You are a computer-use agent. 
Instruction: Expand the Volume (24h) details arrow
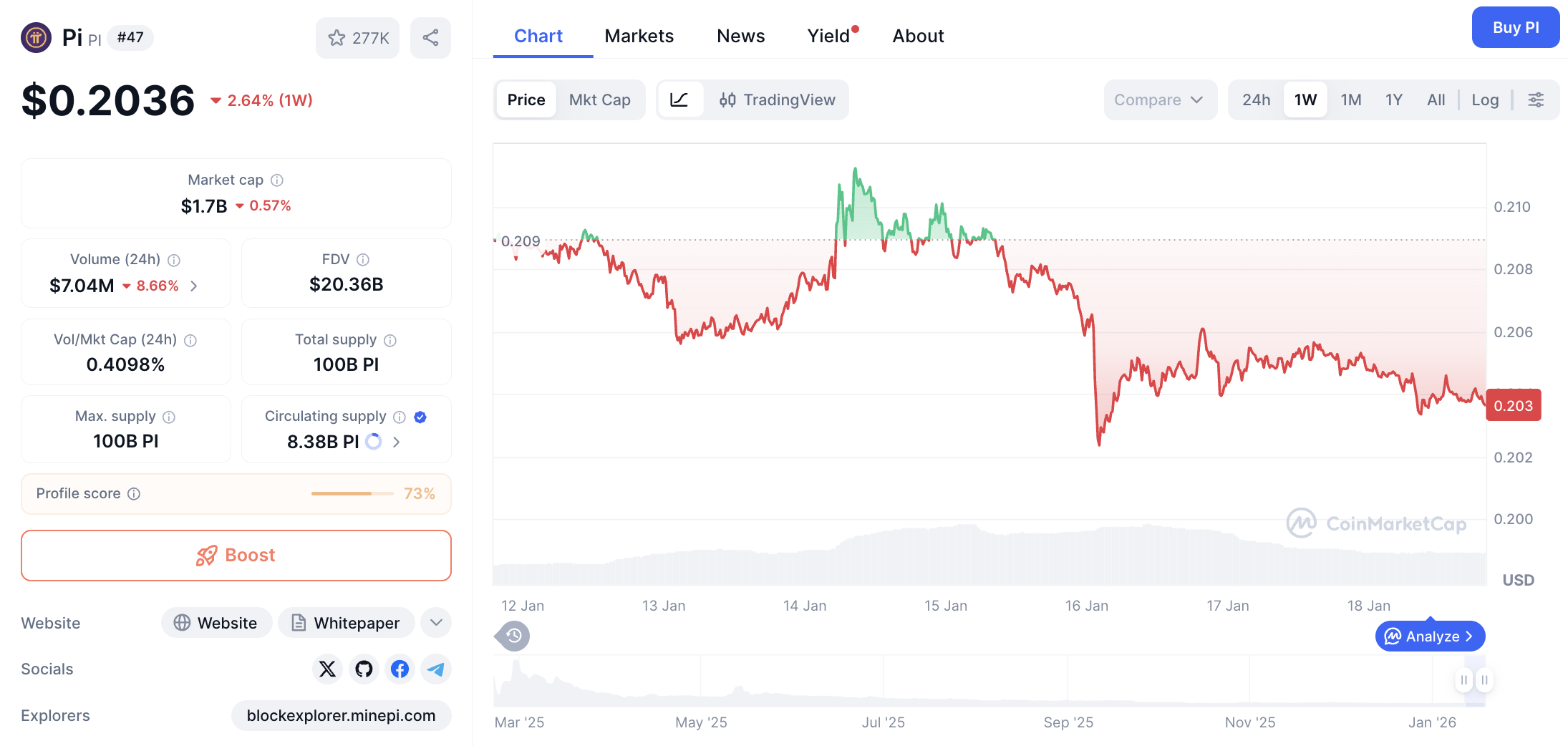[193, 285]
